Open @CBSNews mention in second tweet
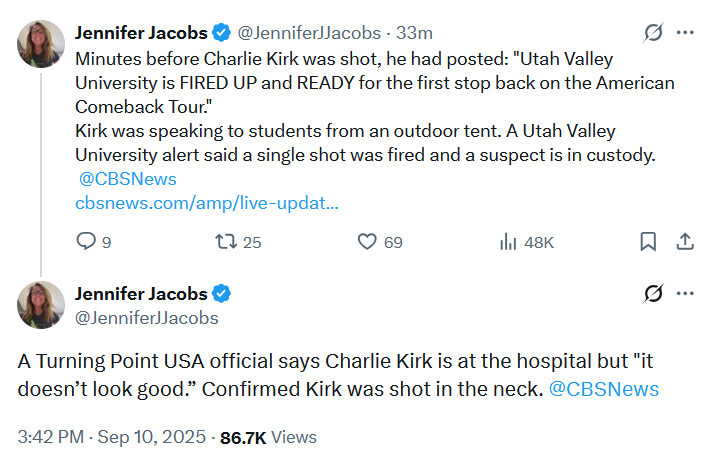 click(x=604, y=389)
